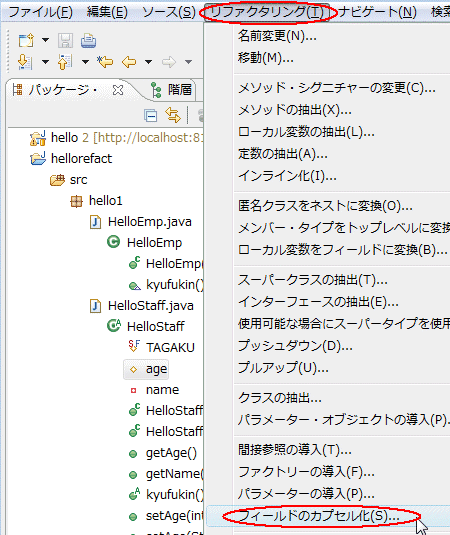
Task: Select the src source folder
Action: tap(69, 179)
